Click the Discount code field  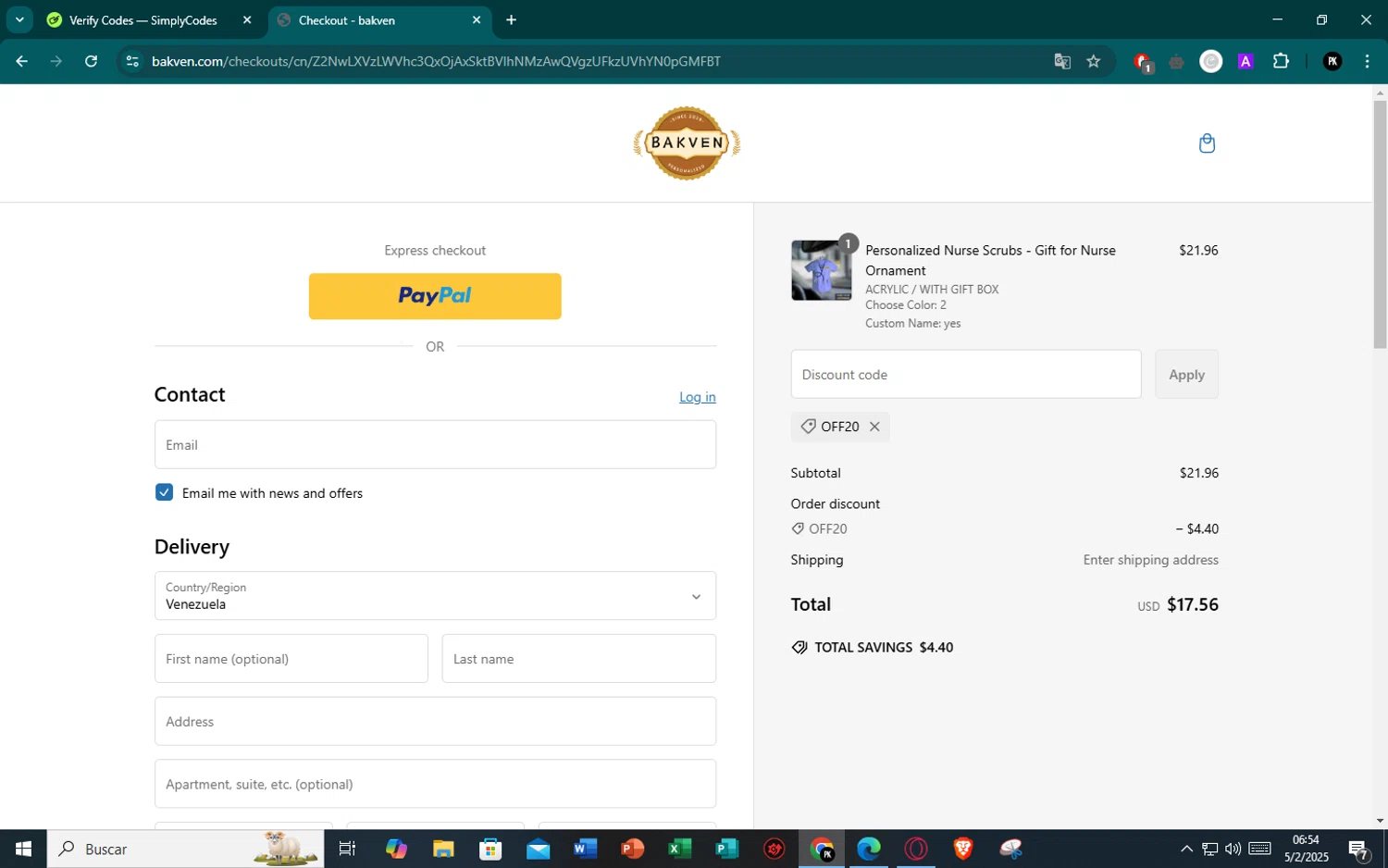point(966,374)
